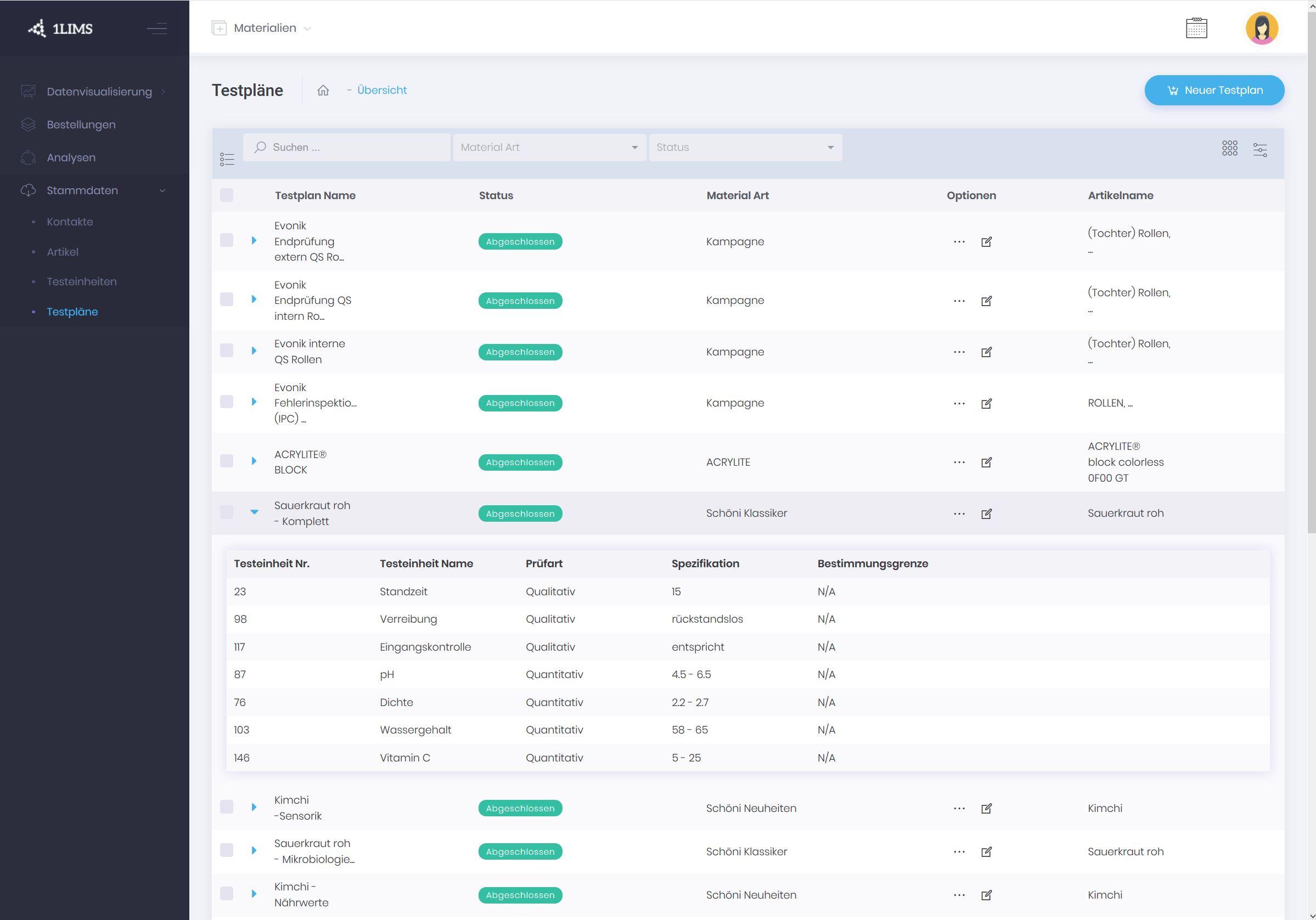This screenshot has width=1316, height=920.
Task: Click the calendar icon in the top right
Action: (1196, 27)
